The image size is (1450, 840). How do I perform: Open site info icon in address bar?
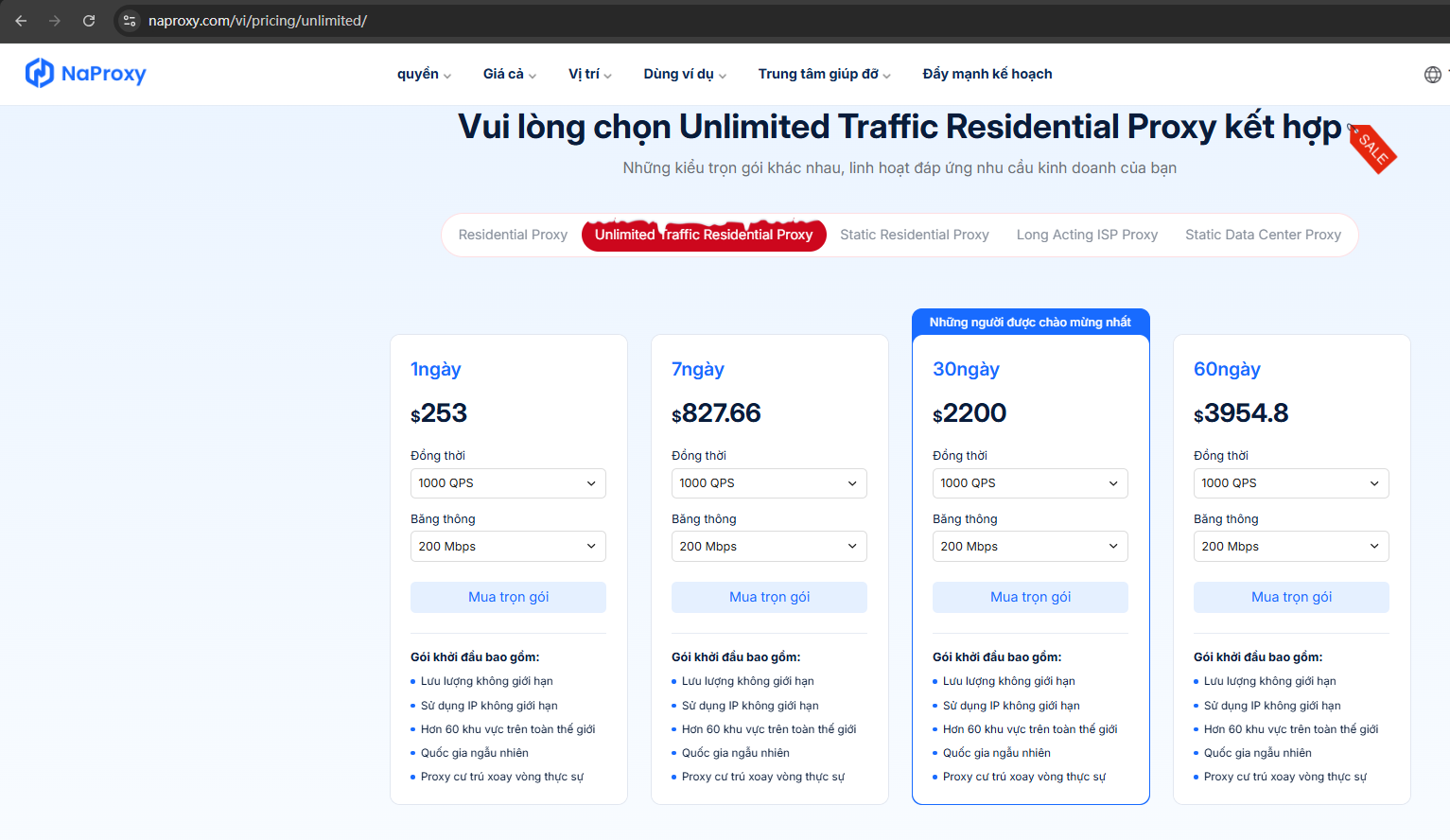pos(130,21)
